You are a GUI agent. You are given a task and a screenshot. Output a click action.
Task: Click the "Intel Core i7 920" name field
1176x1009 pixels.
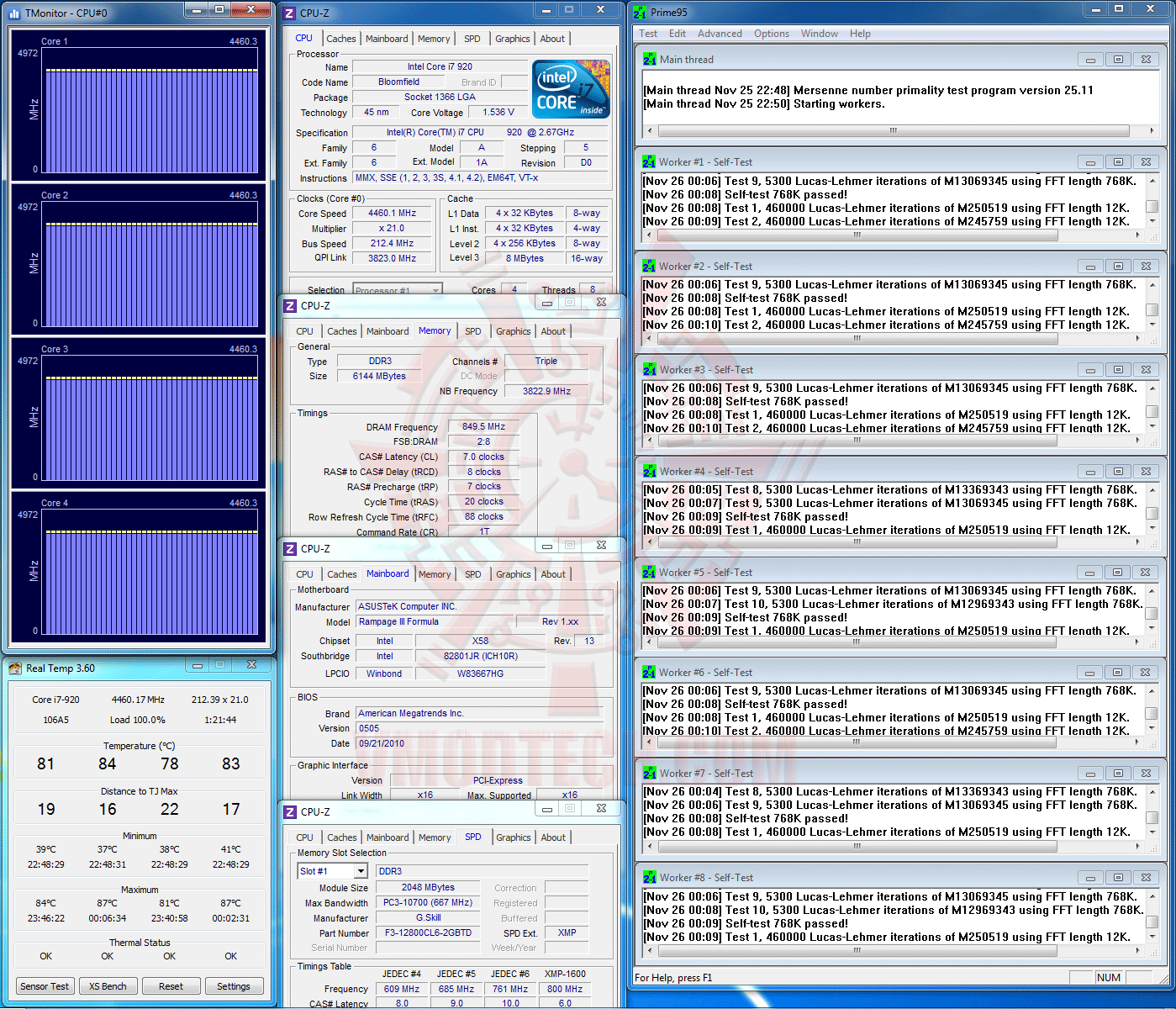tap(440, 66)
